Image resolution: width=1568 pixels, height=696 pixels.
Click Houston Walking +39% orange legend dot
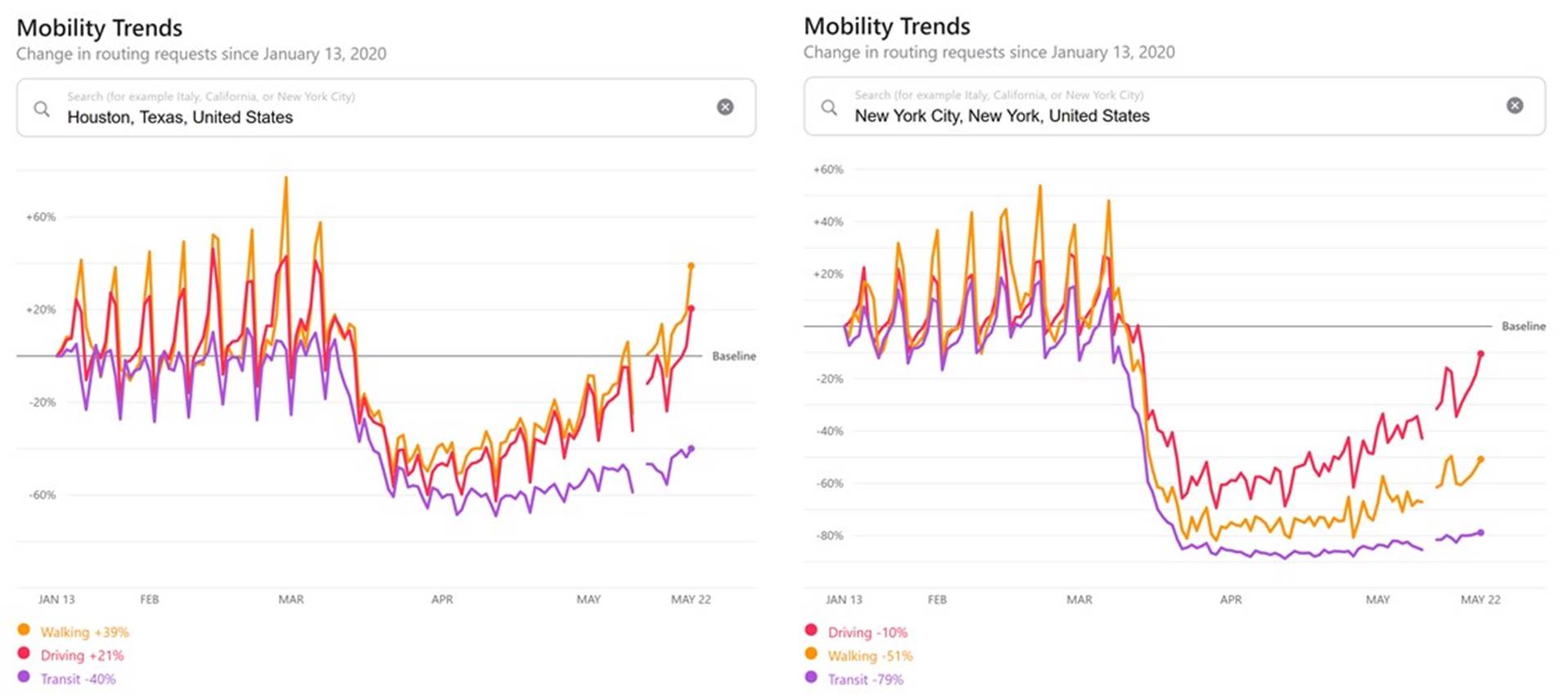[x=24, y=630]
